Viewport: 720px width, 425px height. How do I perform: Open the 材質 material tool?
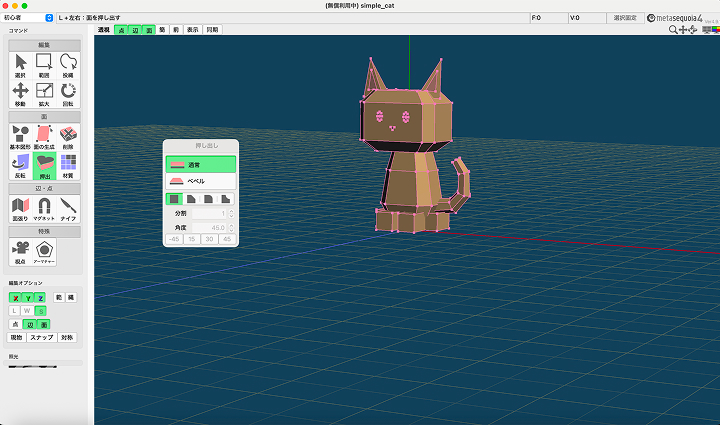68,166
